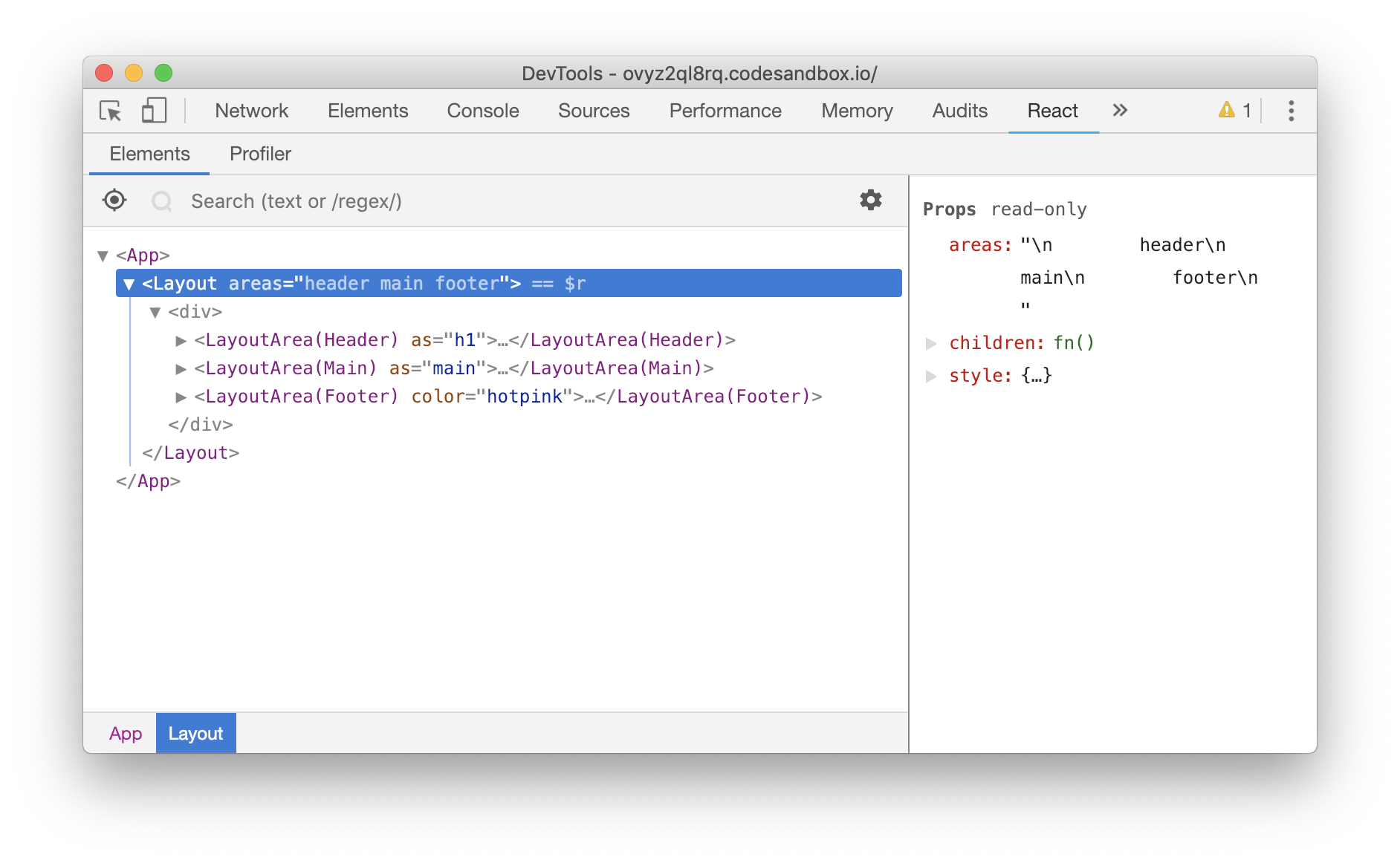The height and width of the screenshot is (863, 1400).
Task: Click App in the breadcrumb bar
Action: pos(125,734)
